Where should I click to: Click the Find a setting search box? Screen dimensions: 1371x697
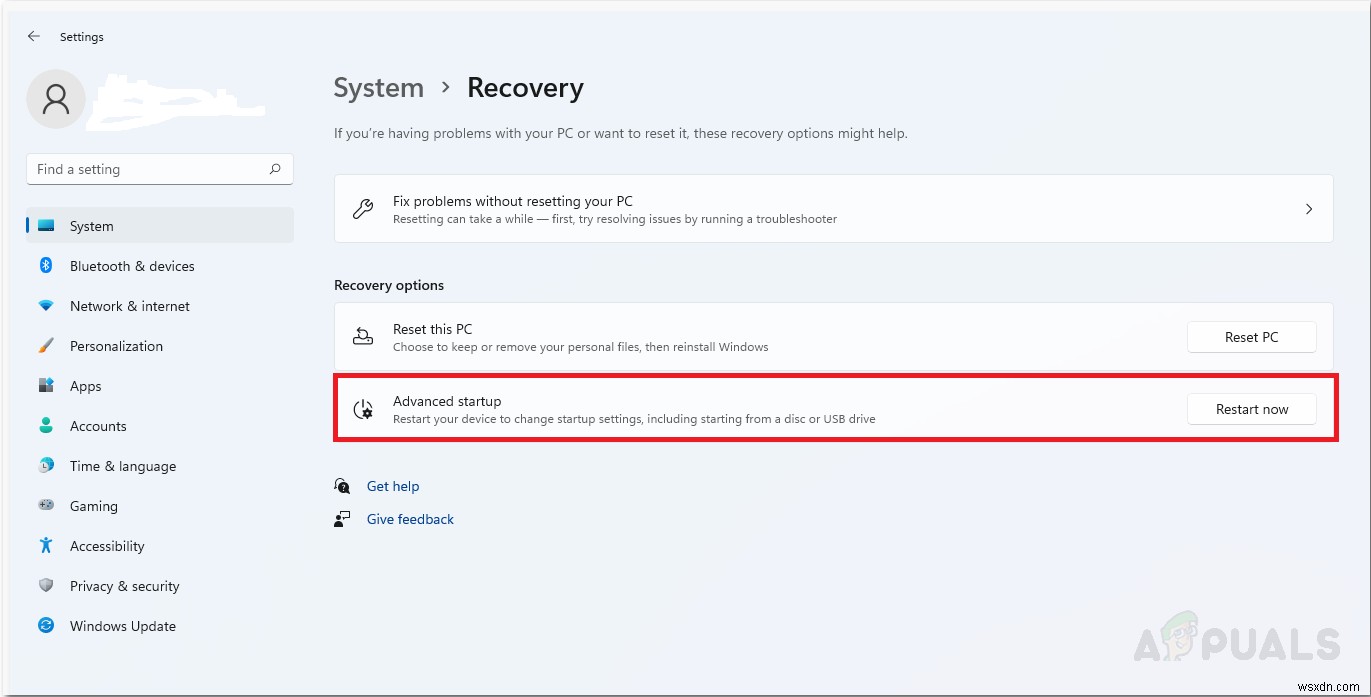[150, 169]
